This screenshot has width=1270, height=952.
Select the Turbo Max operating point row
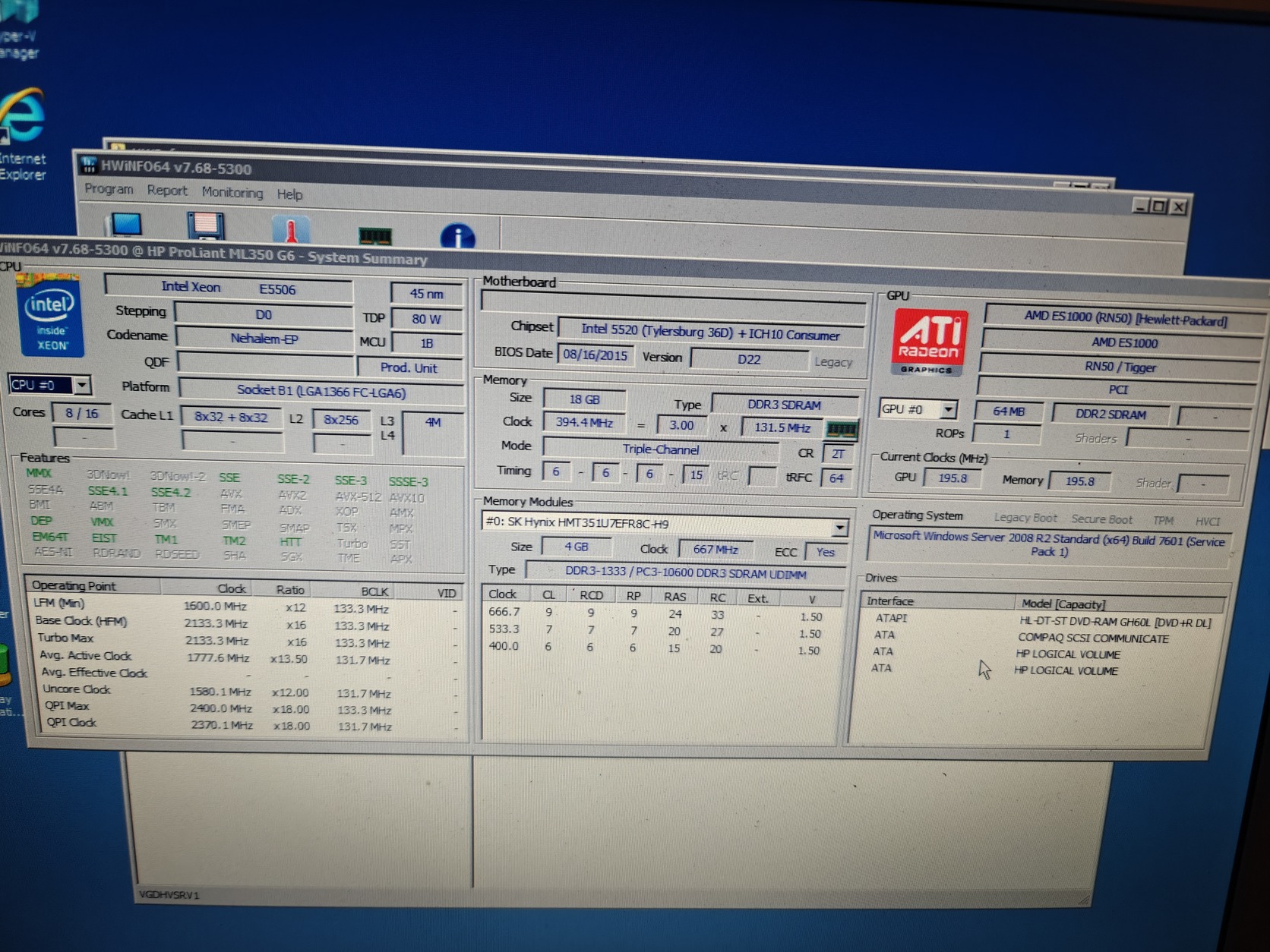click(248, 641)
